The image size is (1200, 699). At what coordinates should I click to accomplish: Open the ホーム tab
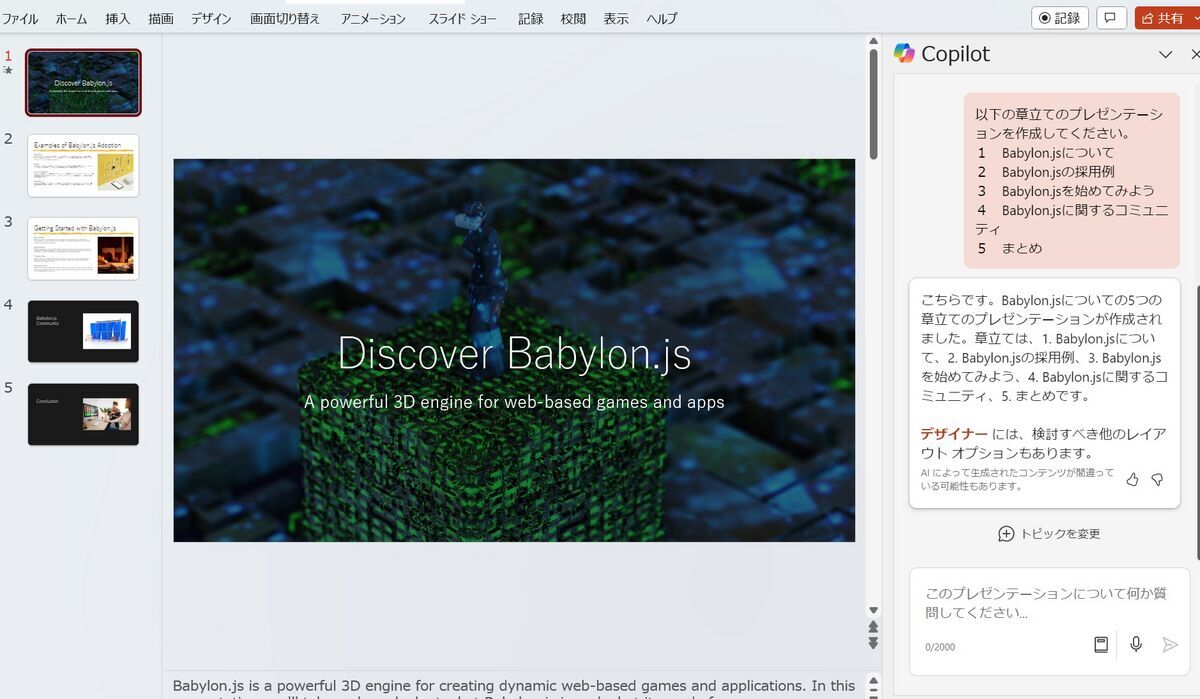(x=71, y=19)
